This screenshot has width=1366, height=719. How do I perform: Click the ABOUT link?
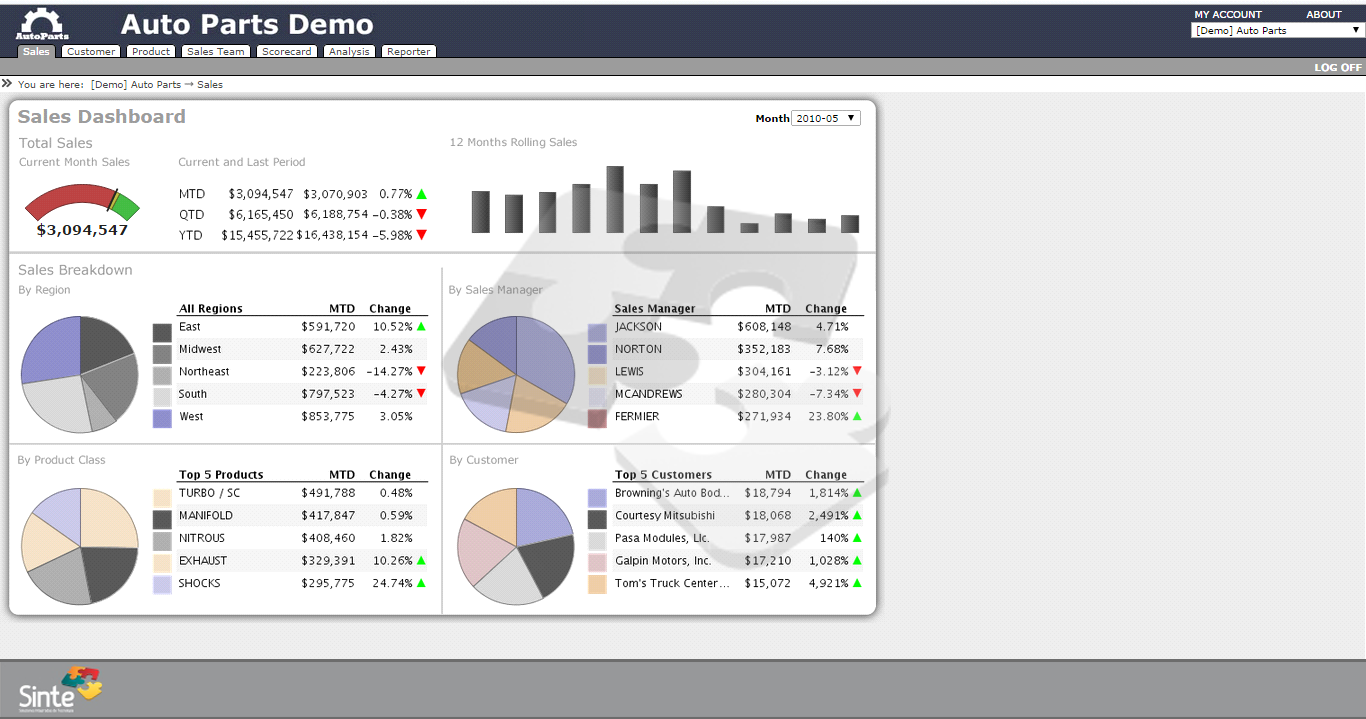1324,14
